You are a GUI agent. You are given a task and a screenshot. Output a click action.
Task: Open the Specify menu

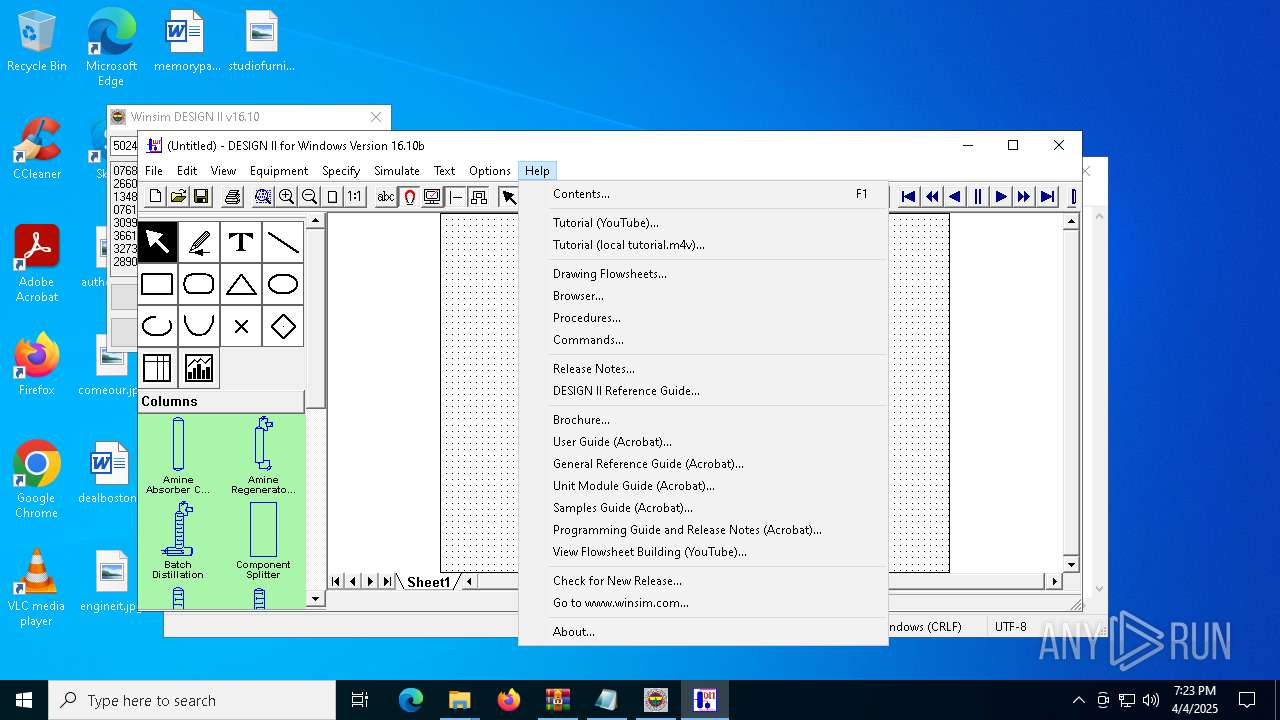point(341,171)
